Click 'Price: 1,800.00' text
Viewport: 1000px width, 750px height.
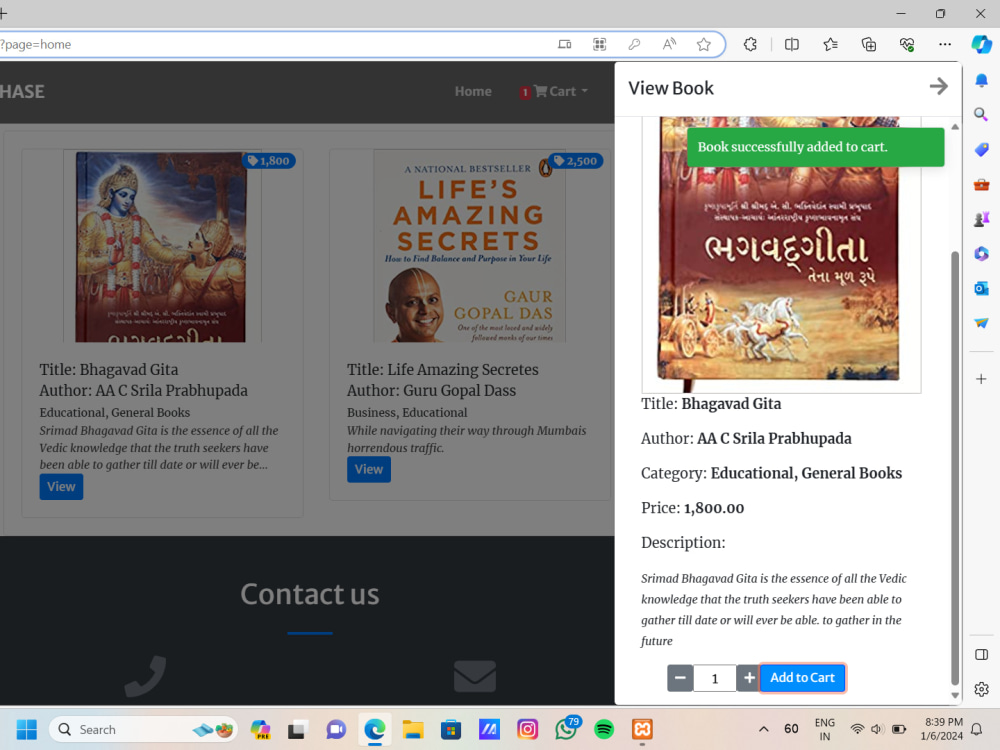(693, 508)
